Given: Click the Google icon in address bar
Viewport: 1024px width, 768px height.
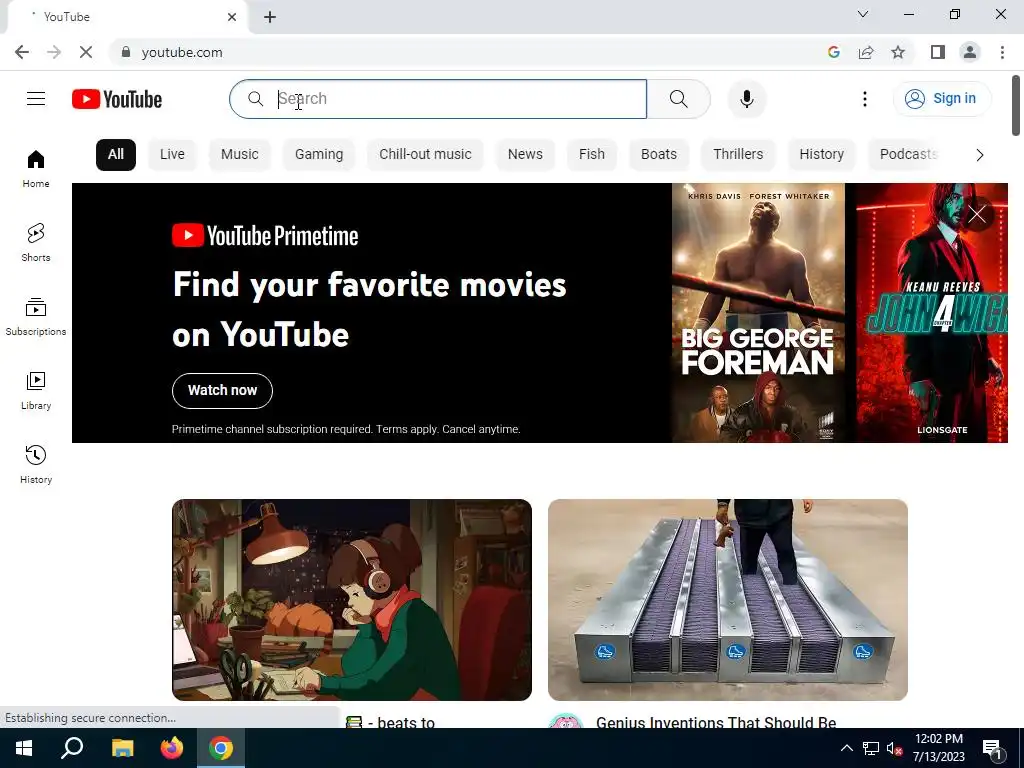Looking at the screenshot, I should [x=833, y=52].
